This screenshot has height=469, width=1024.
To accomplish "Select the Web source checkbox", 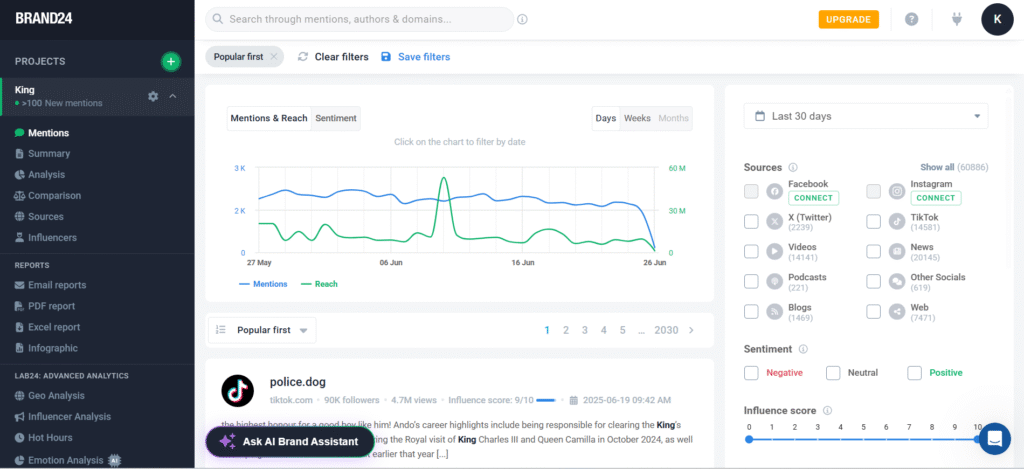I will pos(874,312).
